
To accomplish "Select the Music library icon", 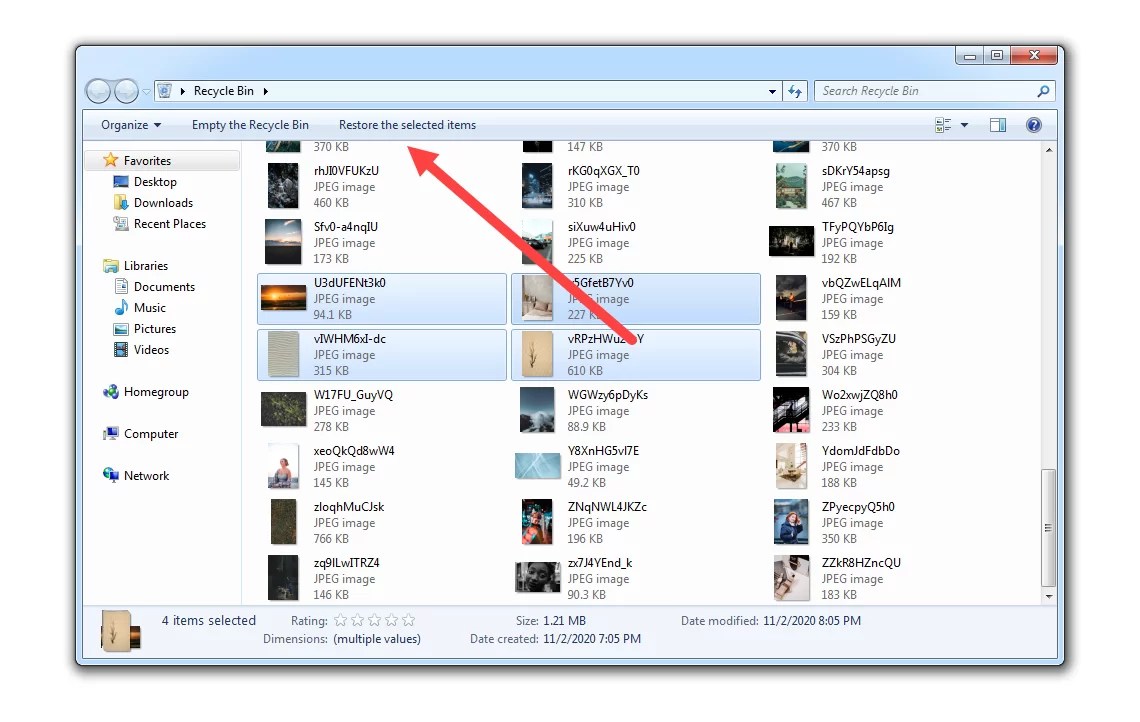I will 120,308.
